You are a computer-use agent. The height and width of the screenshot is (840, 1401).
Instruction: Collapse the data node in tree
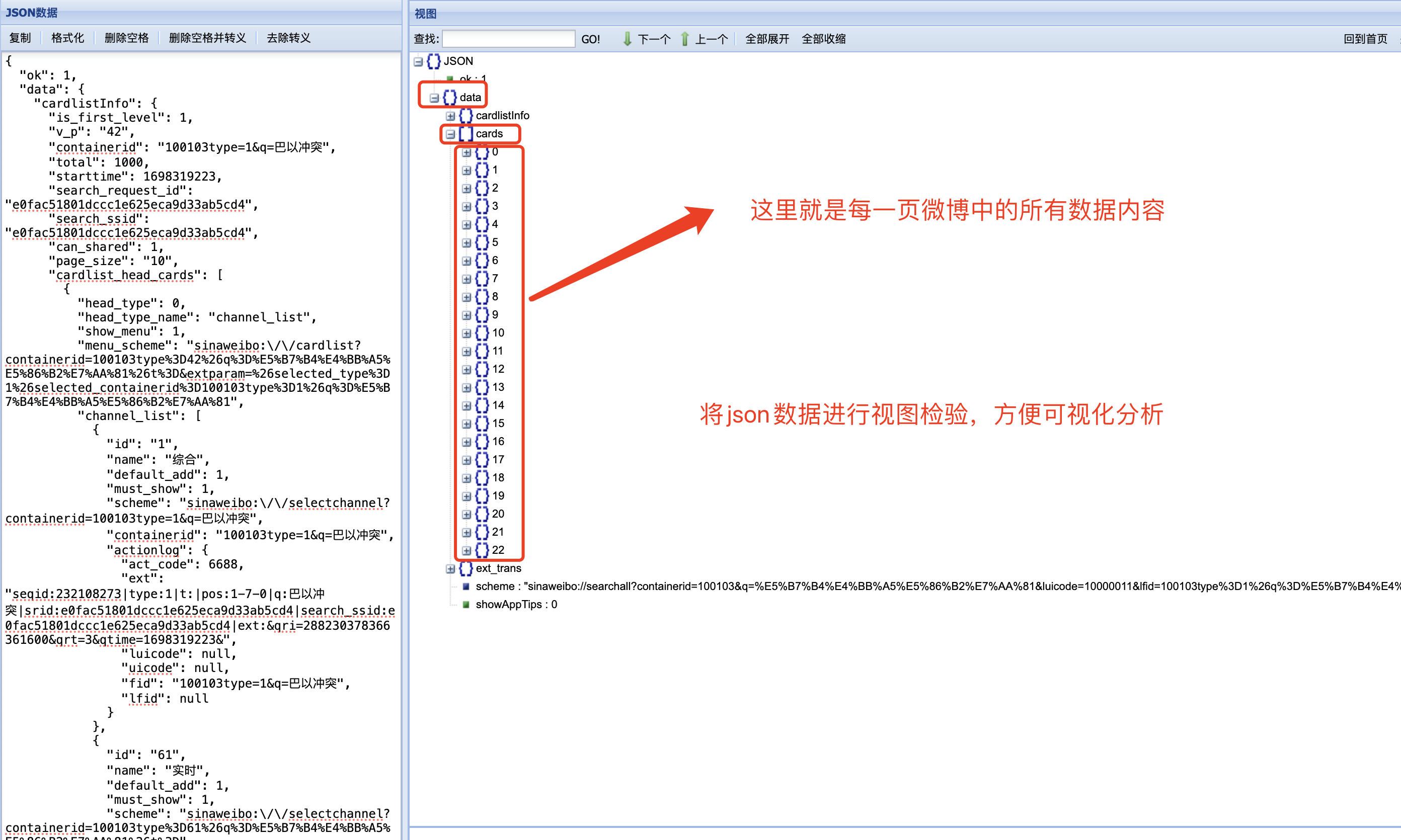click(x=434, y=98)
